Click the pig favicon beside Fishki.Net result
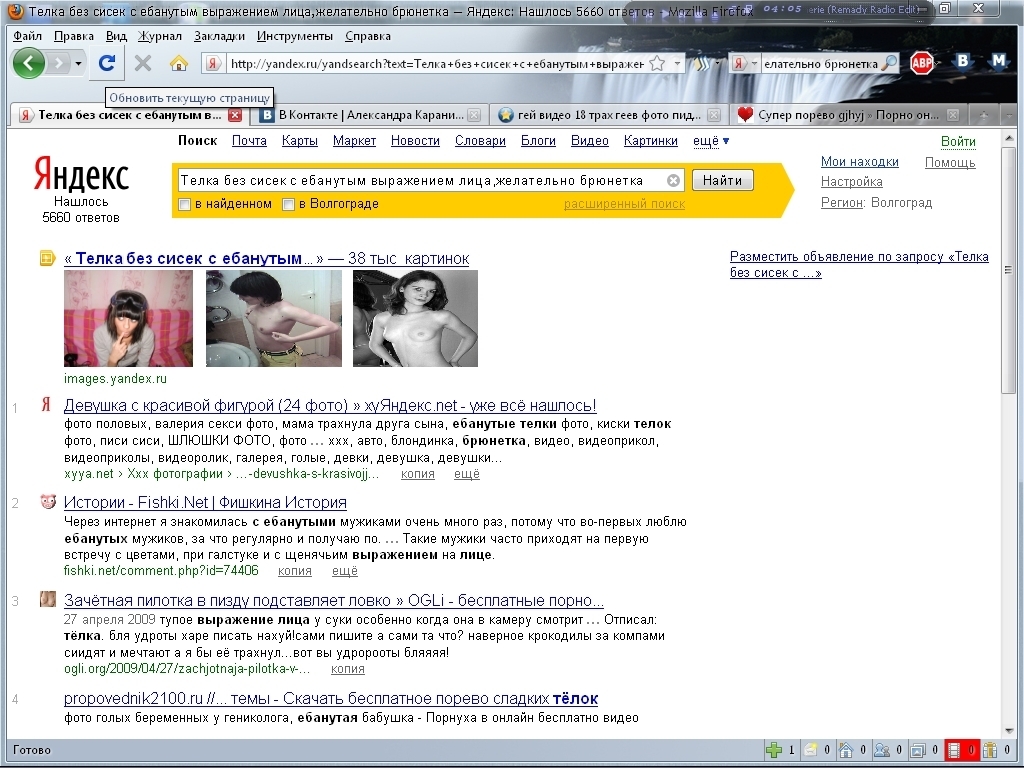Viewport: 1024px width, 768px height. click(48, 502)
